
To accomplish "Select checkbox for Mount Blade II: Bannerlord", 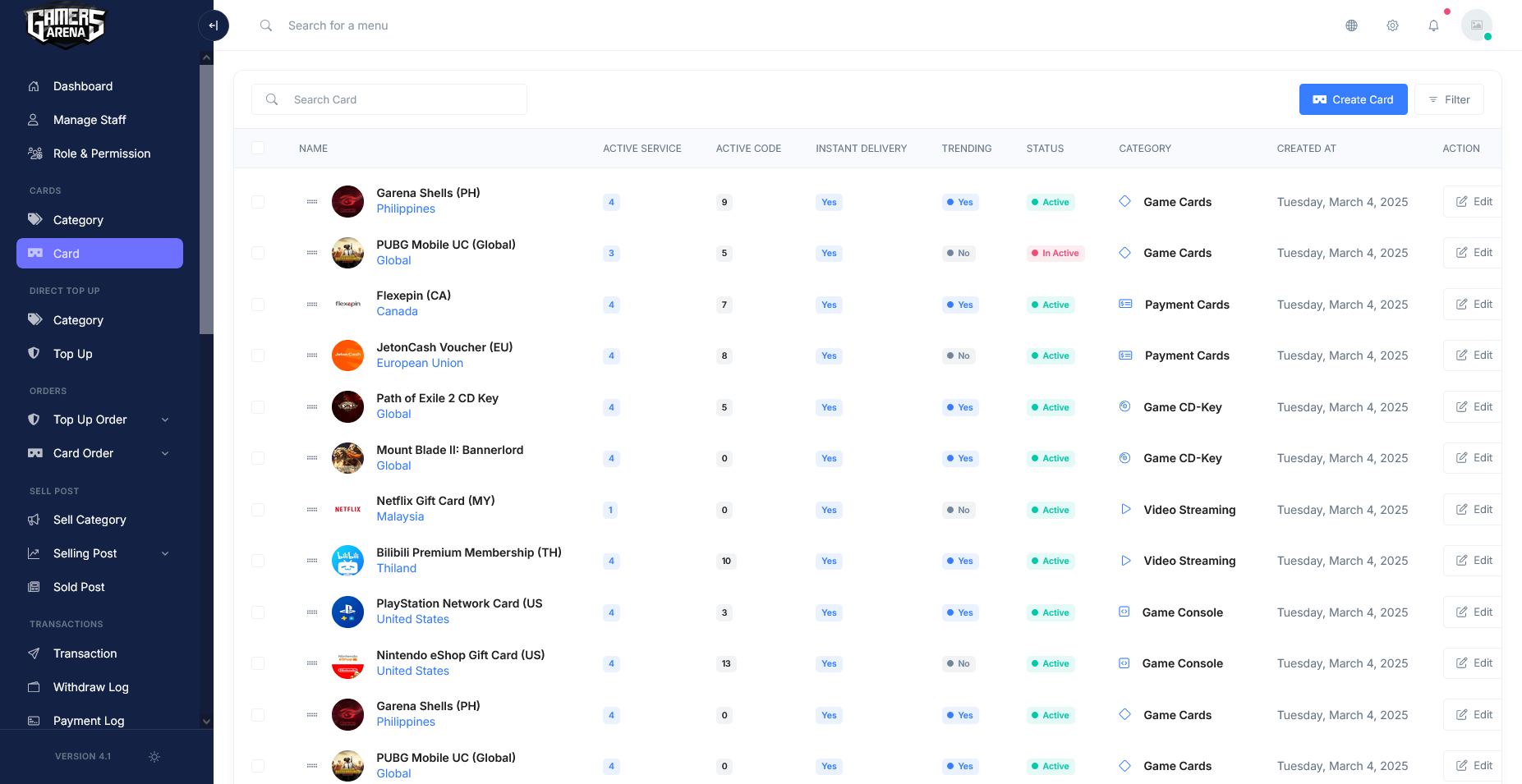I will (x=258, y=458).
